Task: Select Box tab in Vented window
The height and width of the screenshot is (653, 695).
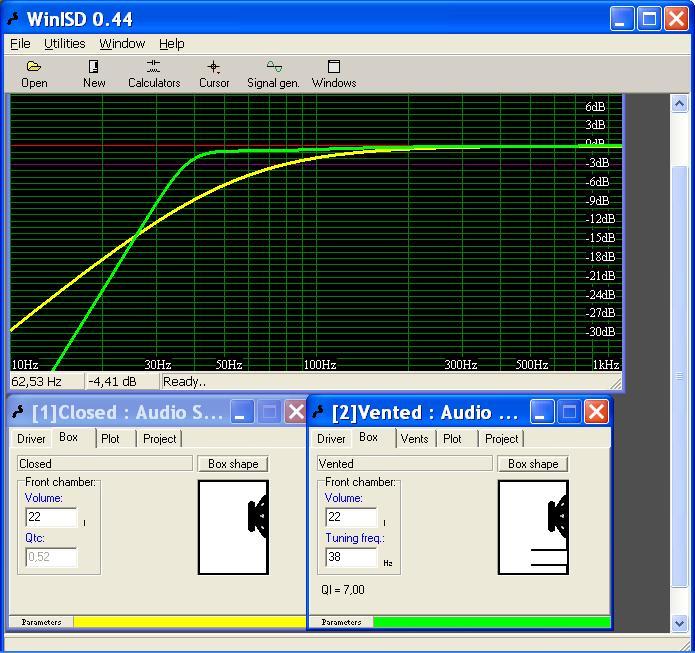Action: point(369,438)
